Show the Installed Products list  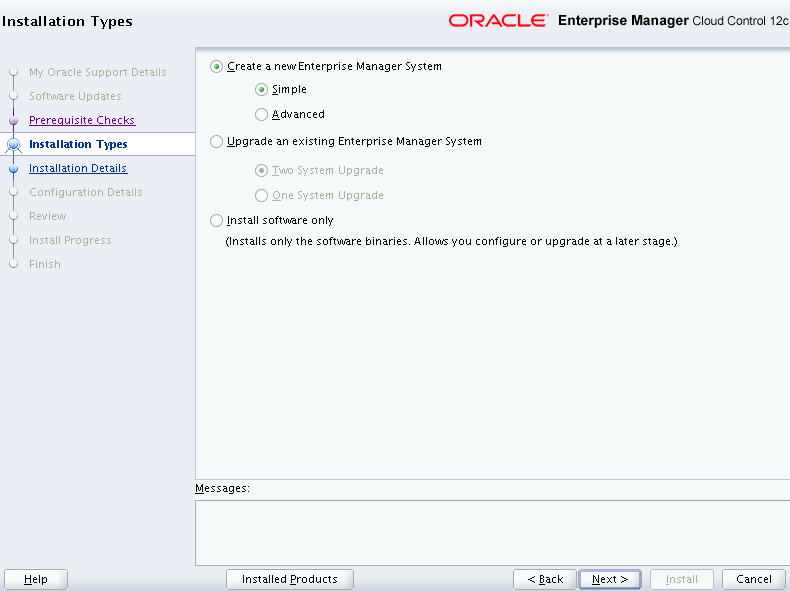290,579
